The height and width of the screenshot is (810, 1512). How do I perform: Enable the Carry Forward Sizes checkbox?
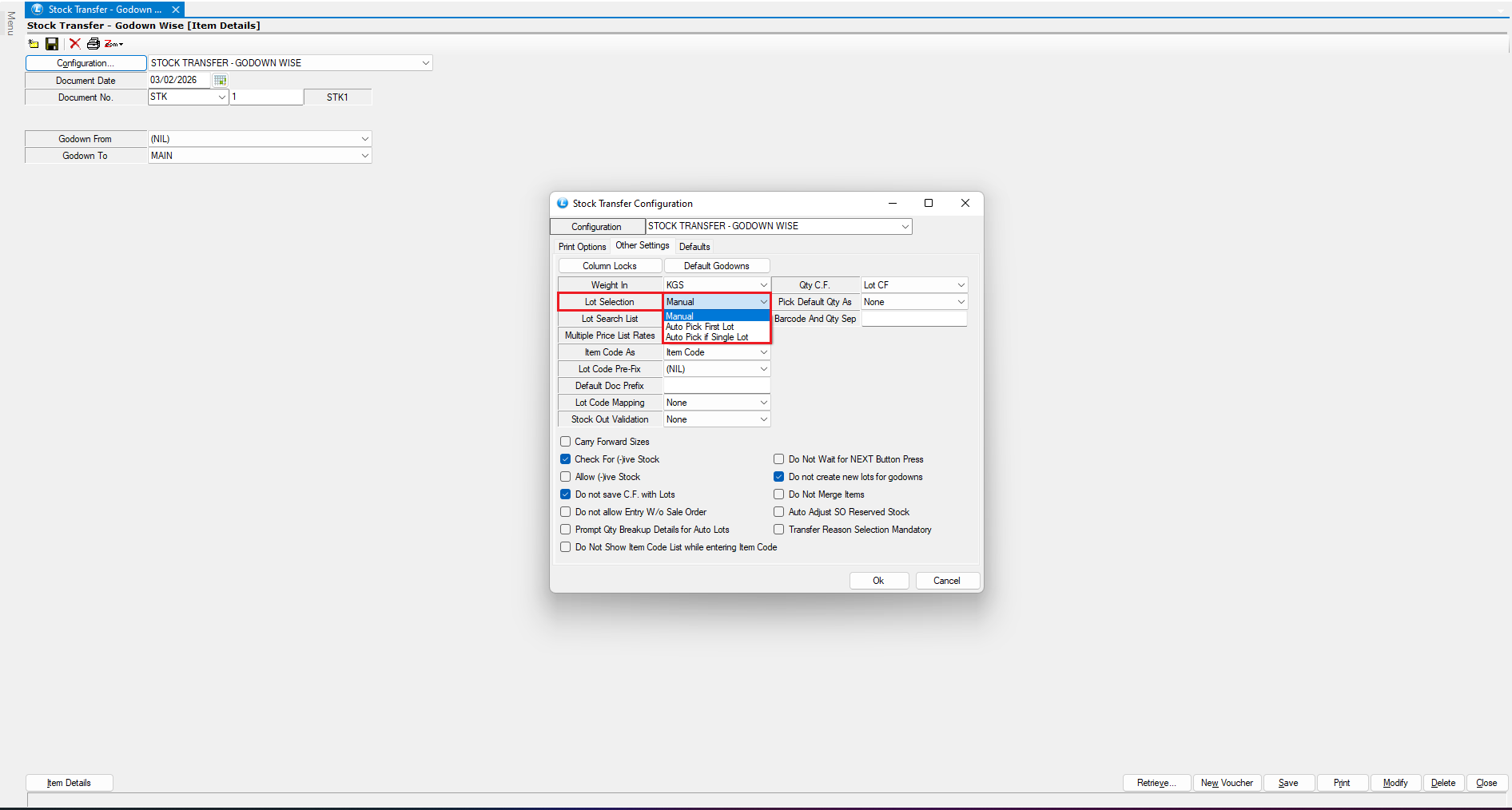[566, 442]
